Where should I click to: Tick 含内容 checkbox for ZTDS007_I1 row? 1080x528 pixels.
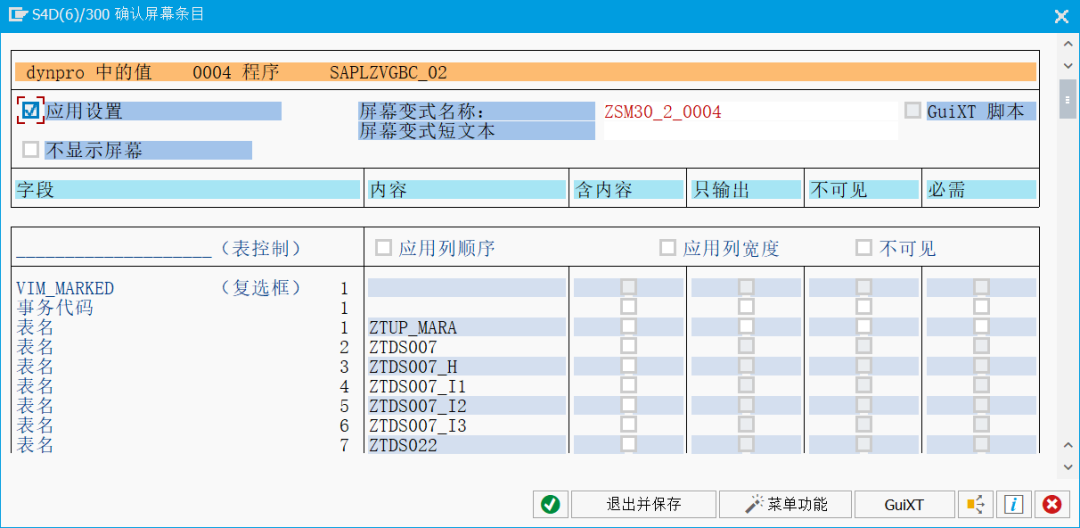pos(628,386)
